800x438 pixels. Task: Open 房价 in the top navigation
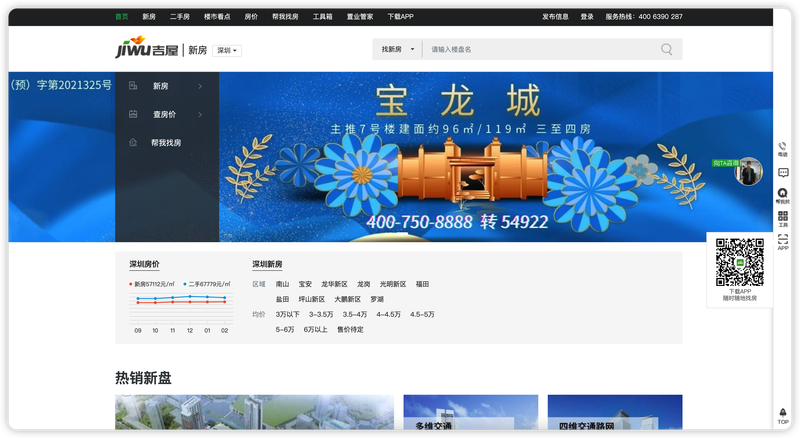pyautogui.click(x=251, y=16)
